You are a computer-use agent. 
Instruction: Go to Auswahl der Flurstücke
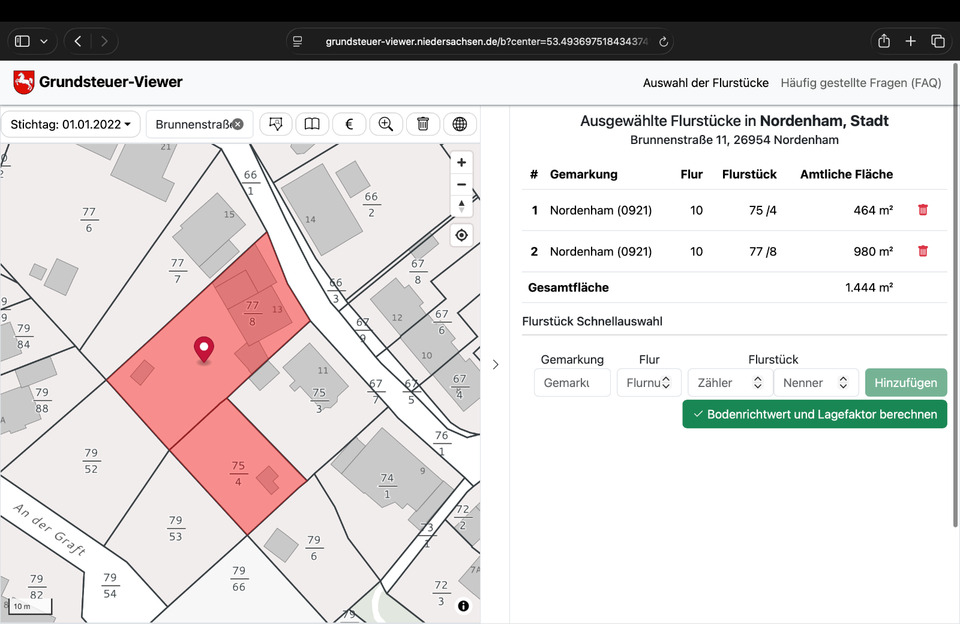705,83
